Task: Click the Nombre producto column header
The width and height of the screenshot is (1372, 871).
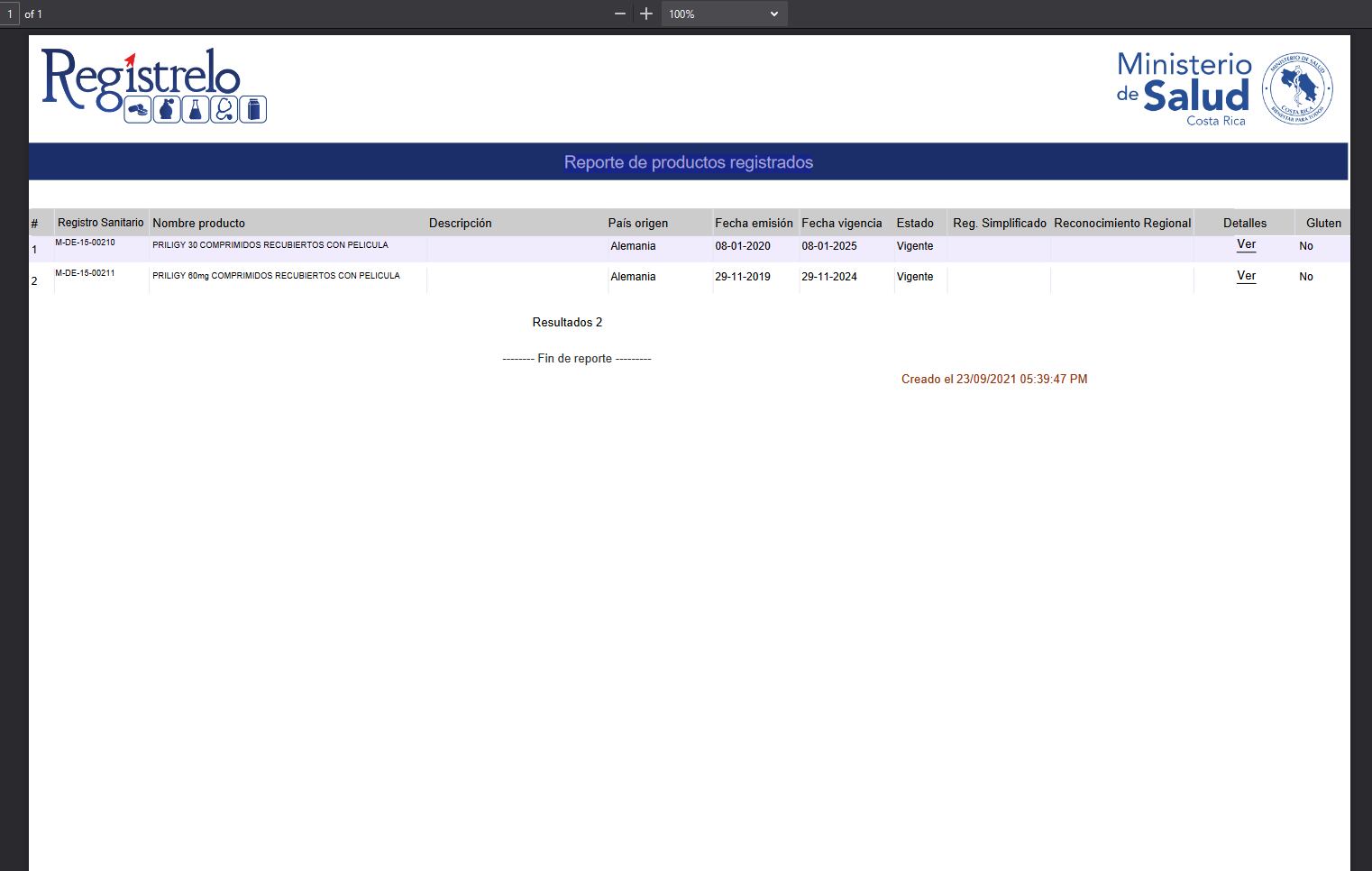Action: pyautogui.click(x=198, y=223)
